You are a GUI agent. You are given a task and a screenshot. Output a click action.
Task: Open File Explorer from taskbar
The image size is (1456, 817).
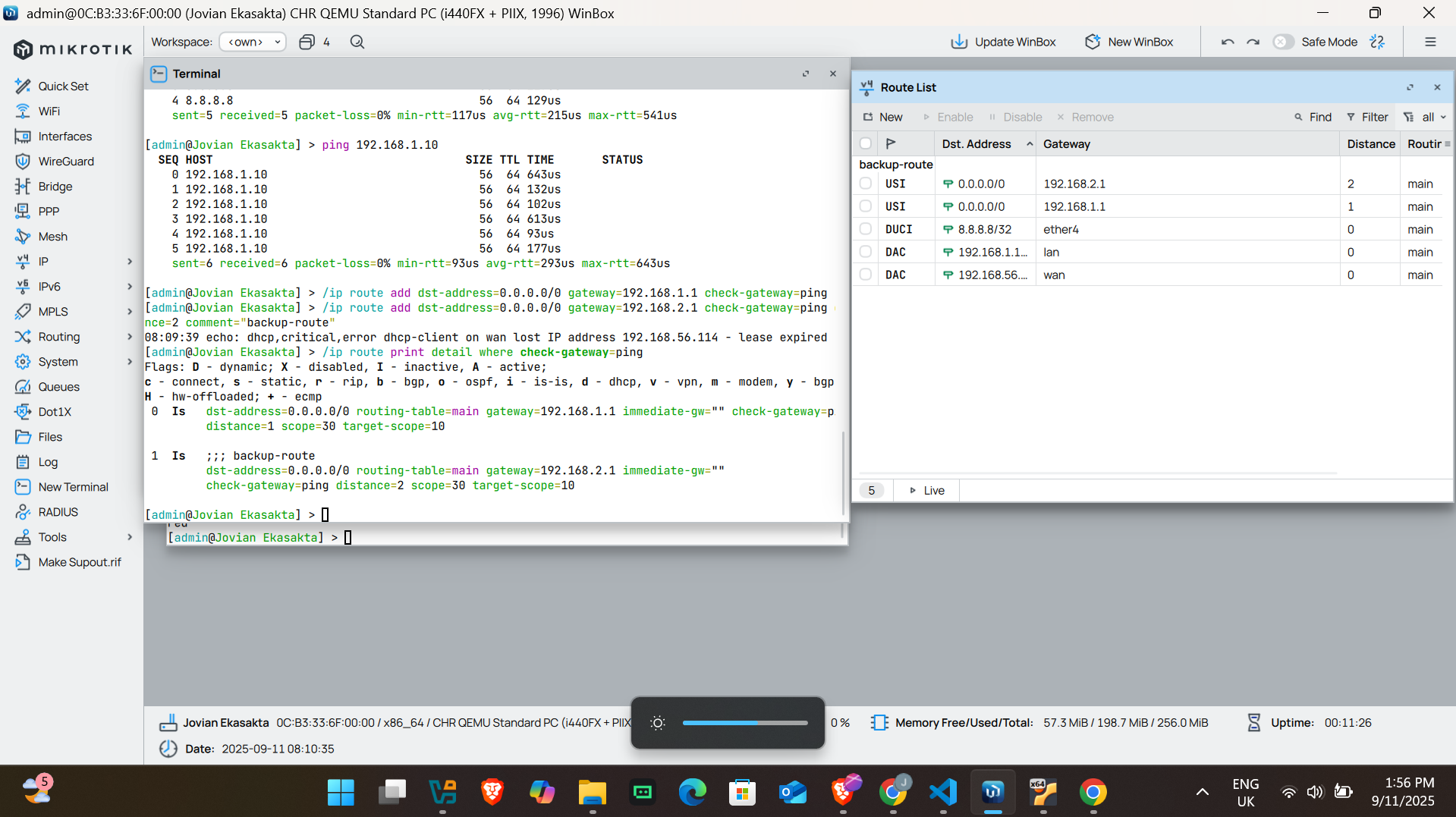coord(592,792)
